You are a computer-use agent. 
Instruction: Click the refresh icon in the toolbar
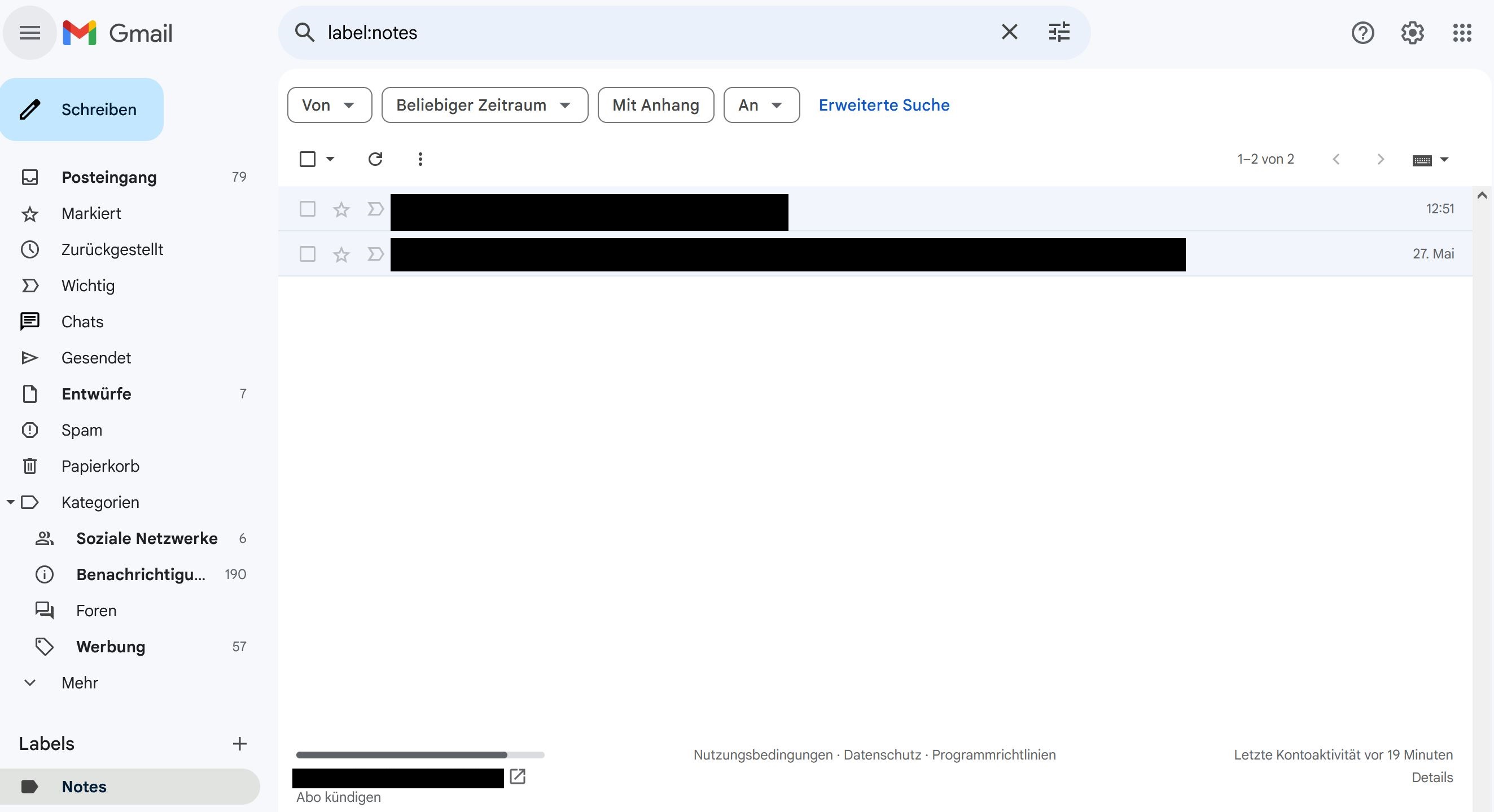coord(375,159)
